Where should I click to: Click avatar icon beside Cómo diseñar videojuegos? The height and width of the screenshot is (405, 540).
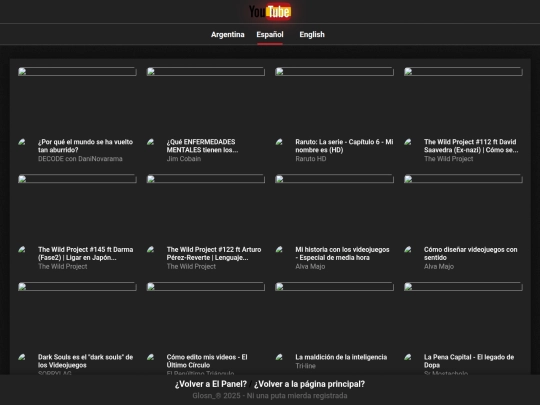pos(408,249)
